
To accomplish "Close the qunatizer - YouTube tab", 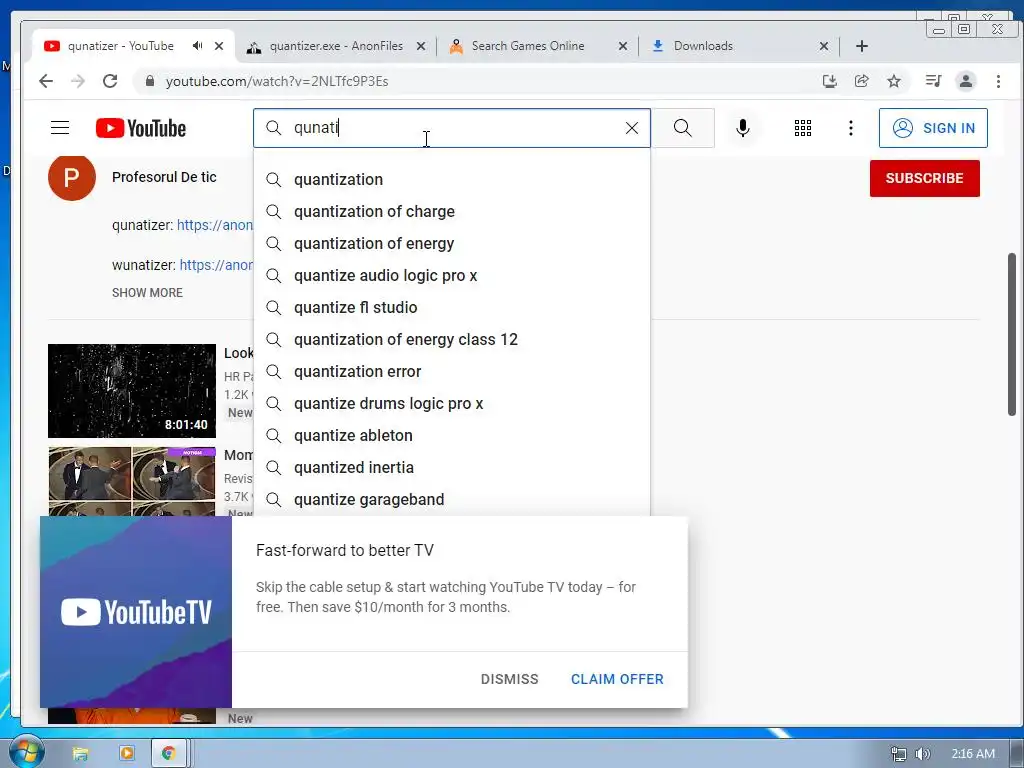I will 219,46.
